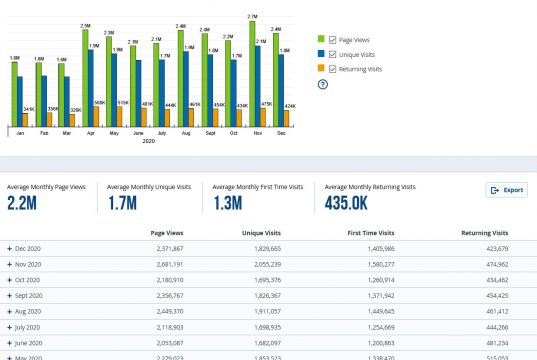Select the November green Page Views bar

pyautogui.click(x=252, y=74)
